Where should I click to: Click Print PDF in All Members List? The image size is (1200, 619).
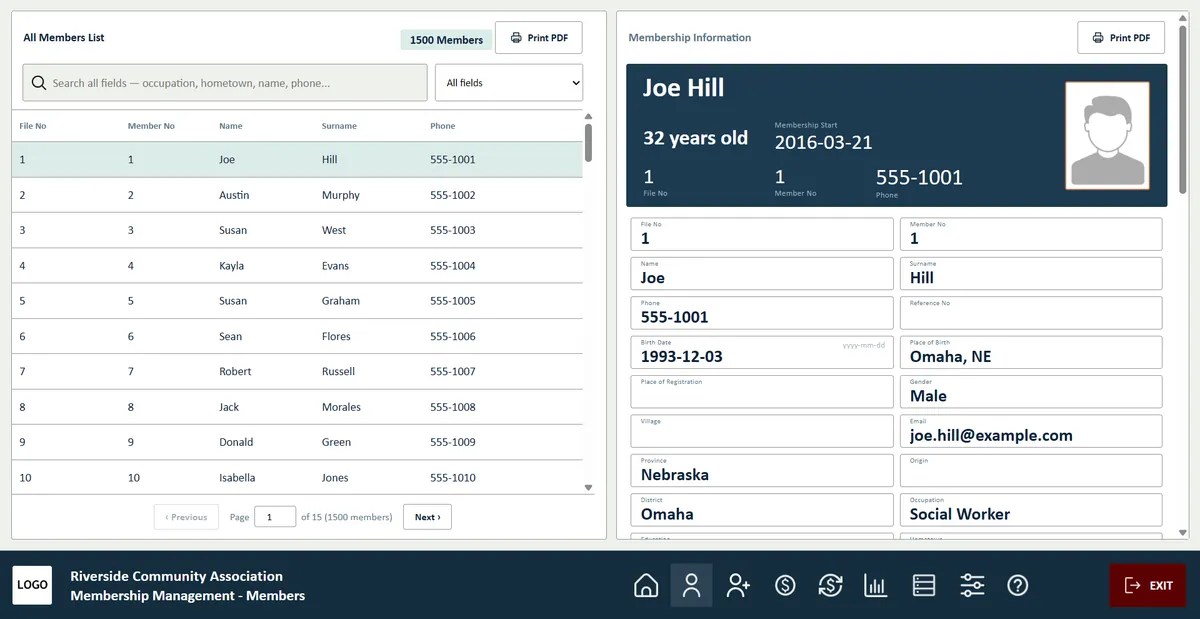point(538,38)
